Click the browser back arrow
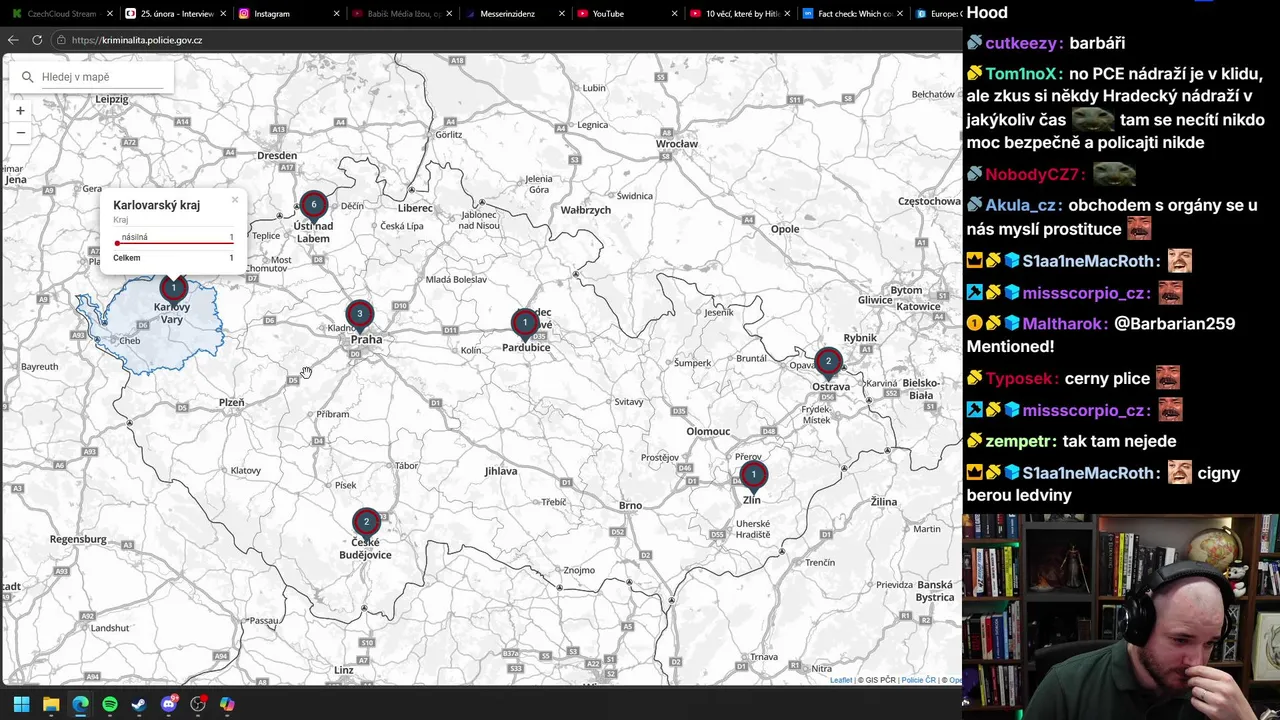This screenshot has width=1280, height=720. (13, 40)
